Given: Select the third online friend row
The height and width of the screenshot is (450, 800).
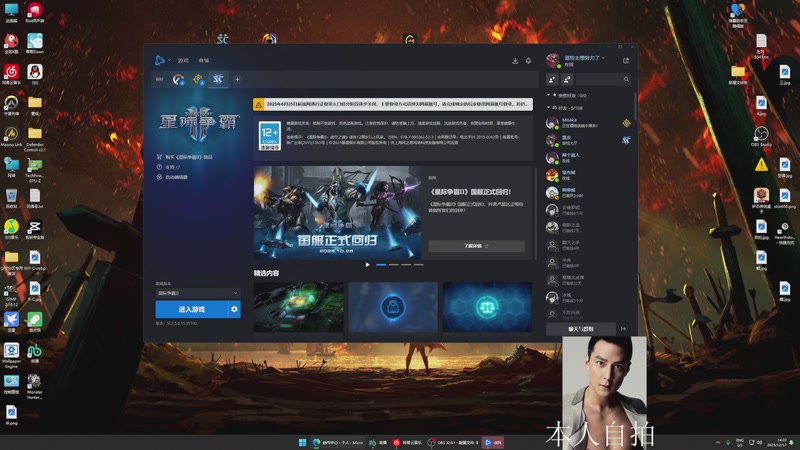Looking at the screenshot, I should point(588,158).
